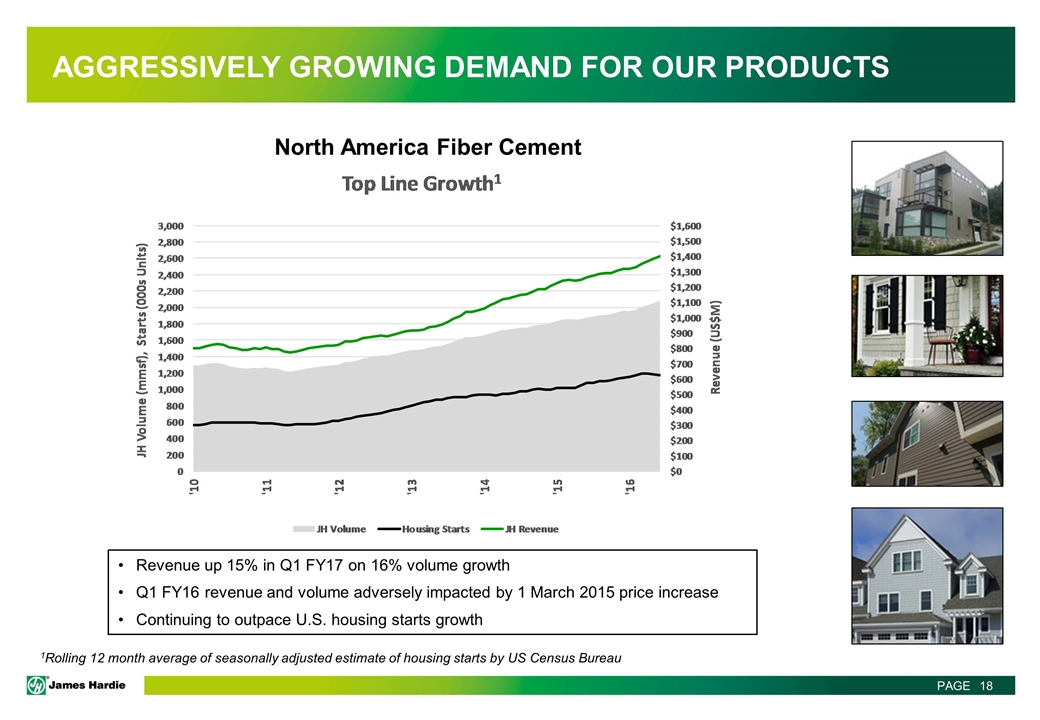Click the '2,600' left axis label
The width and height of the screenshot is (1040, 720).
click(170, 259)
